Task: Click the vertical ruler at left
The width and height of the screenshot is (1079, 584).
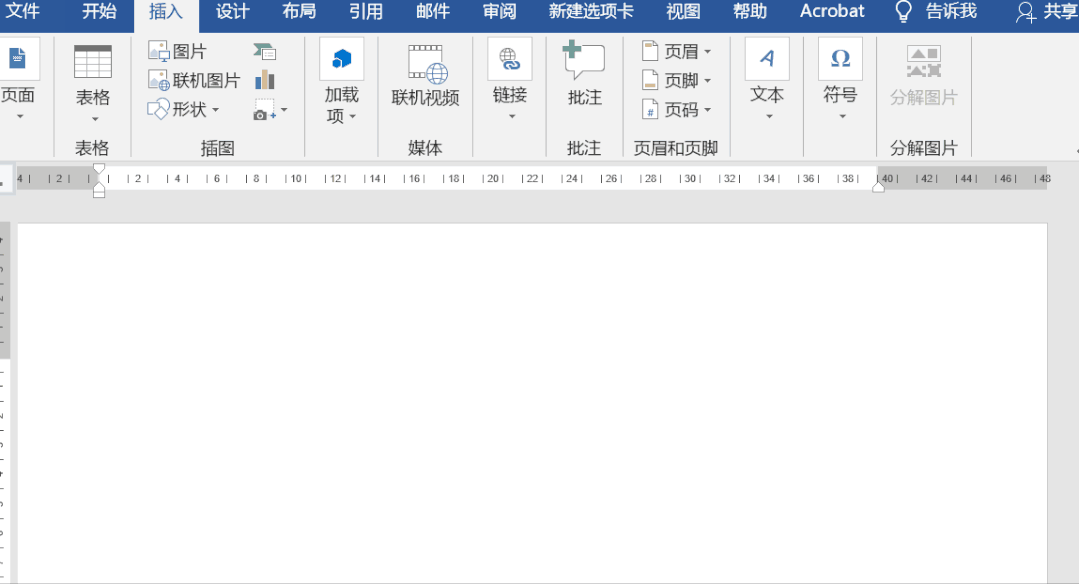Action: coord(4,402)
